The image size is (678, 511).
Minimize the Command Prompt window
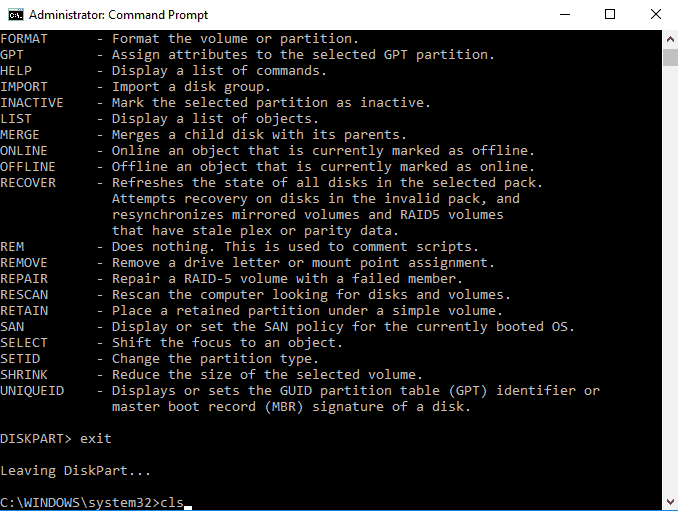point(565,15)
